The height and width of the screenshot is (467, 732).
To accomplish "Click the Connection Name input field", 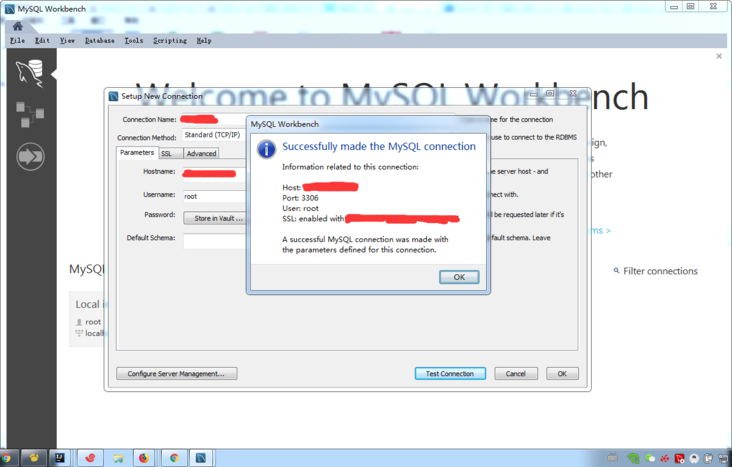I will click(x=214, y=120).
